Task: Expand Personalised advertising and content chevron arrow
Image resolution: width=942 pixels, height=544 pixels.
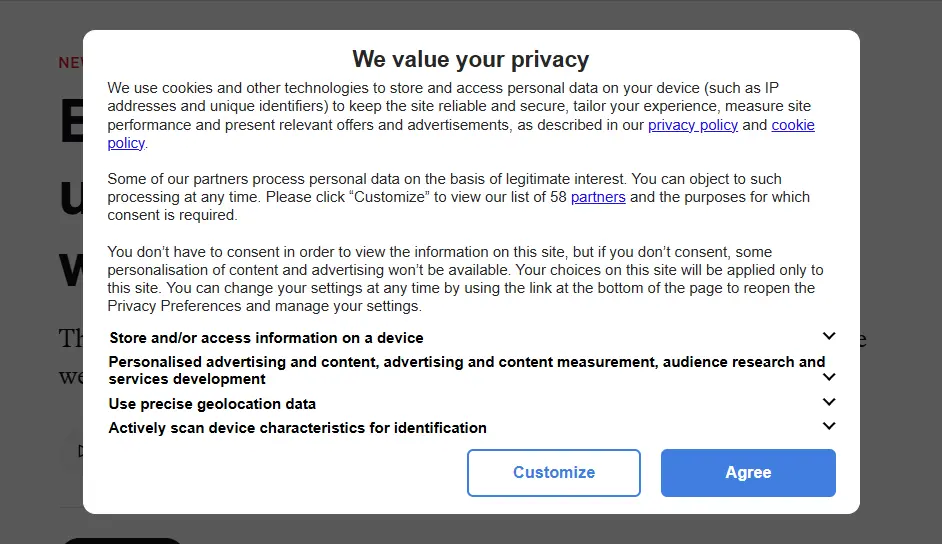Action: [828, 377]
